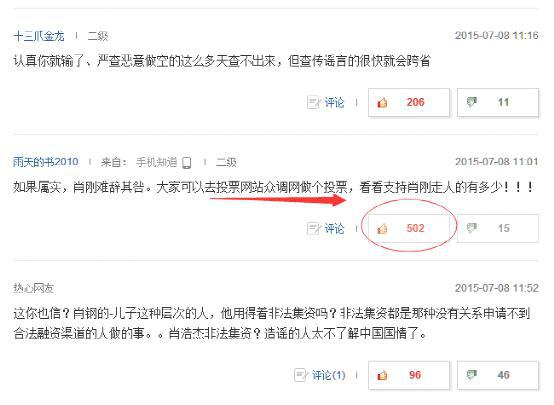Open the 手机知道 source link
This screenshot has height=405, width=554.
pos(157,162)
